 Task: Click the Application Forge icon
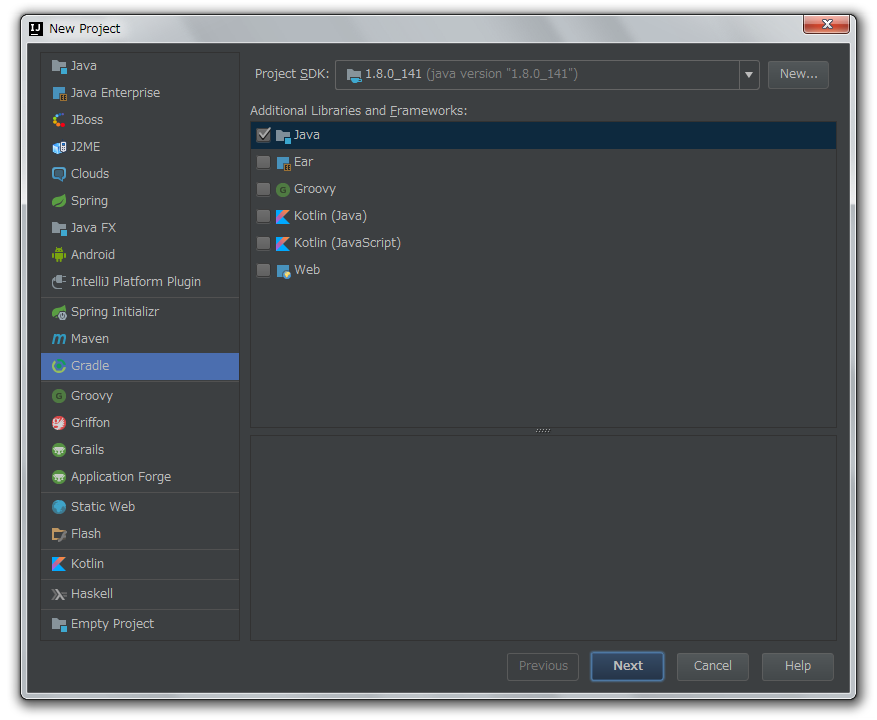(59, 477)
